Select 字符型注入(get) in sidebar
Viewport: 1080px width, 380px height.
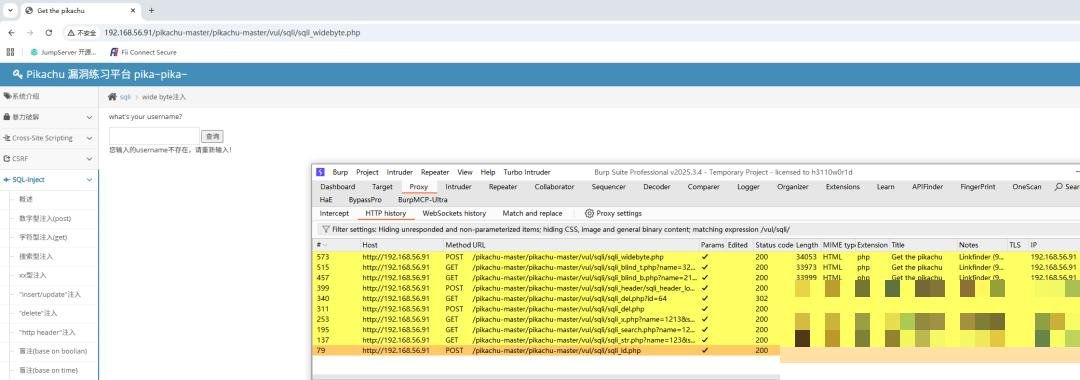coord(43,237)
